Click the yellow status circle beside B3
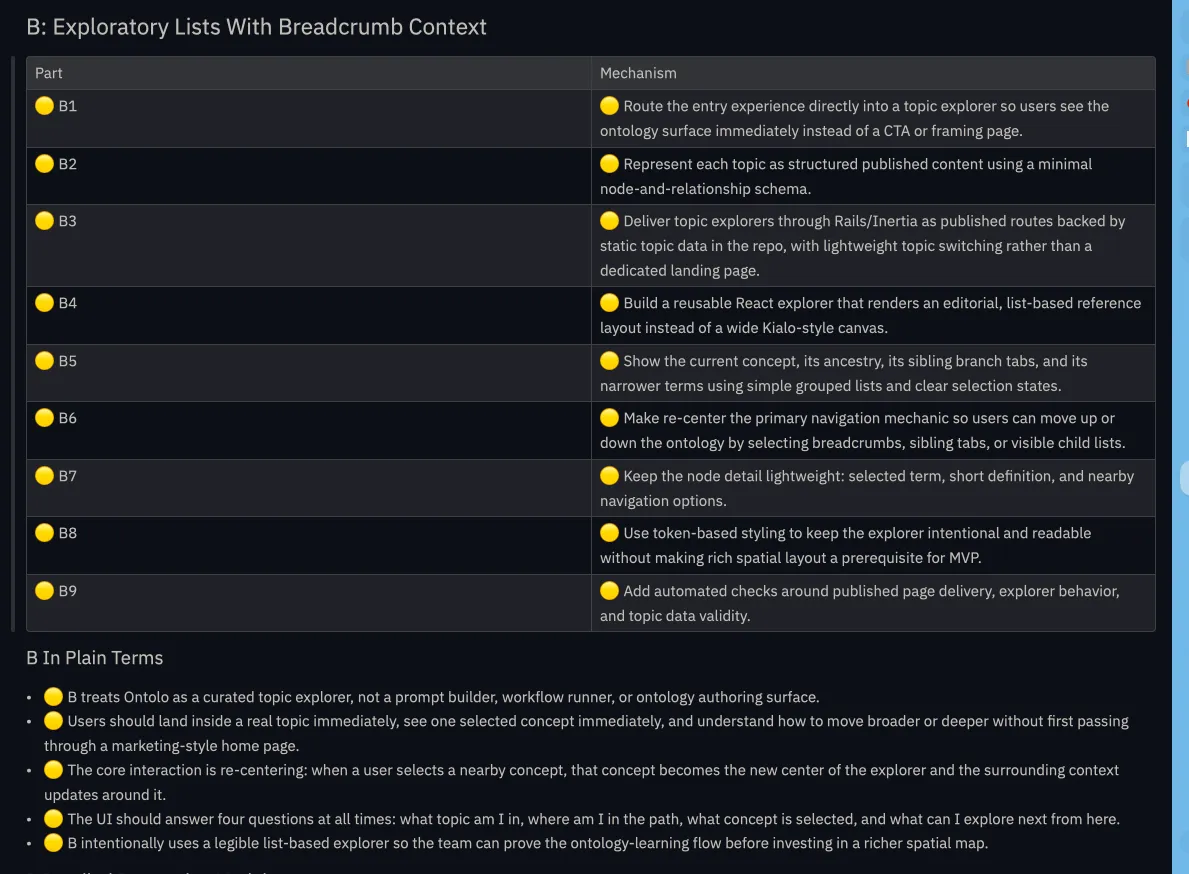The image size is (1189, 874). pyautogui.click(x=44, y=221)
